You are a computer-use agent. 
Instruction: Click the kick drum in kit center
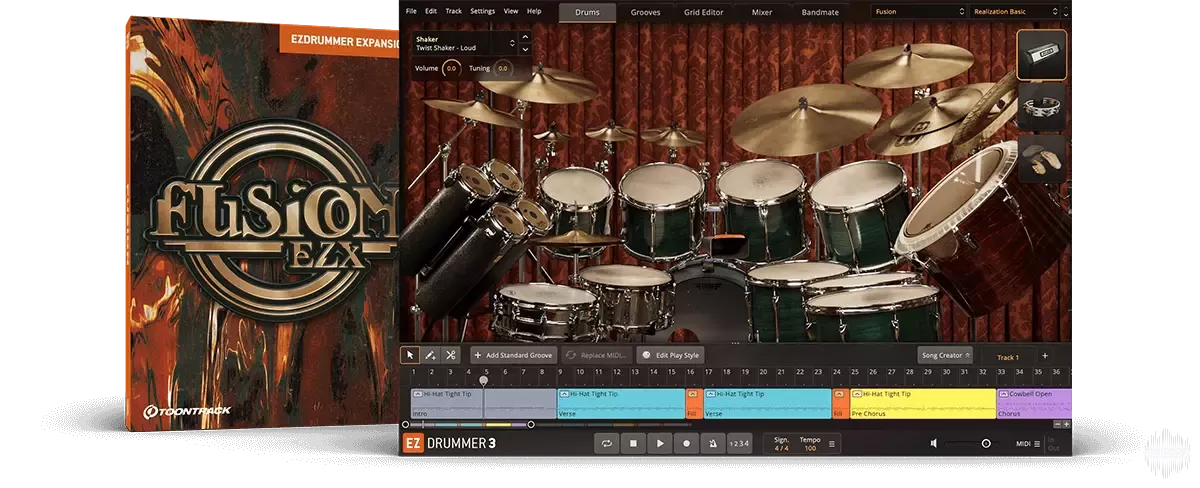coord(707,300)
